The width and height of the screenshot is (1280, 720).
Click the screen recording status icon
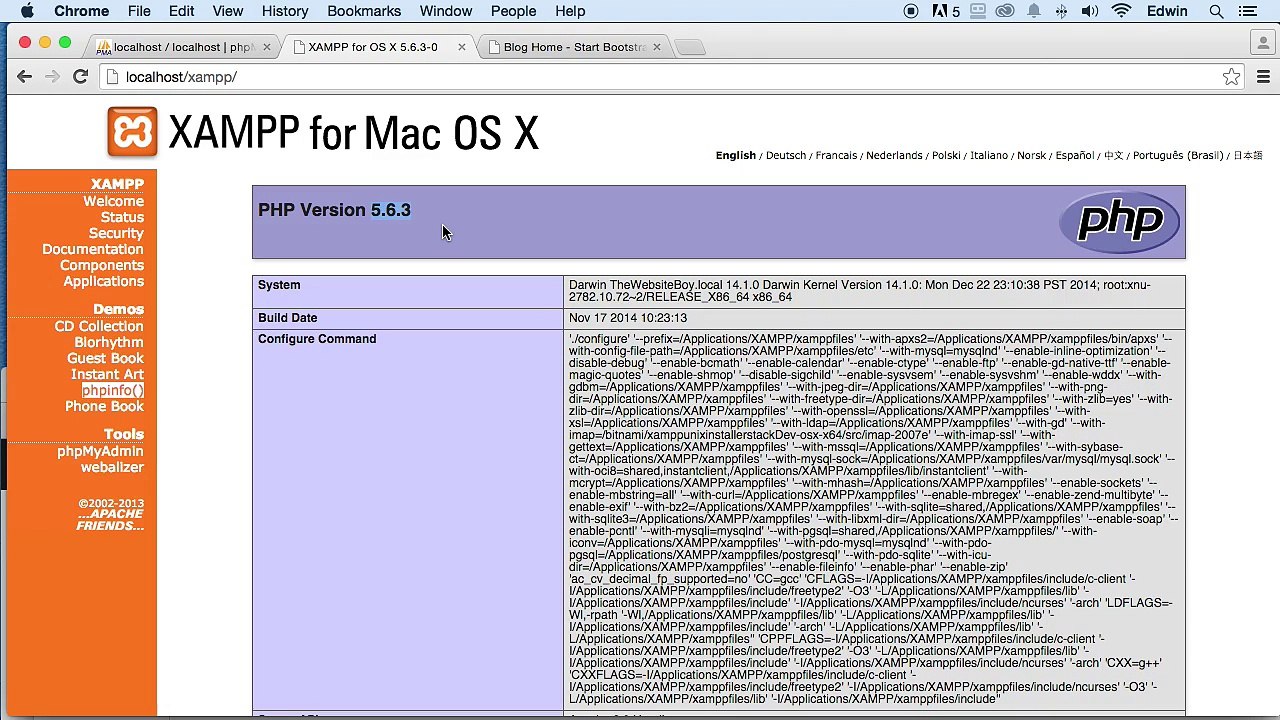911,11
